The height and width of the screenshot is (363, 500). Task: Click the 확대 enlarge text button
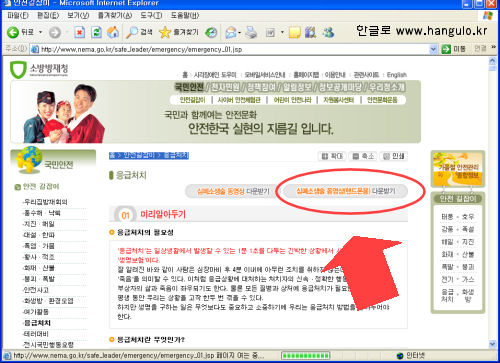tap(332, 156)
